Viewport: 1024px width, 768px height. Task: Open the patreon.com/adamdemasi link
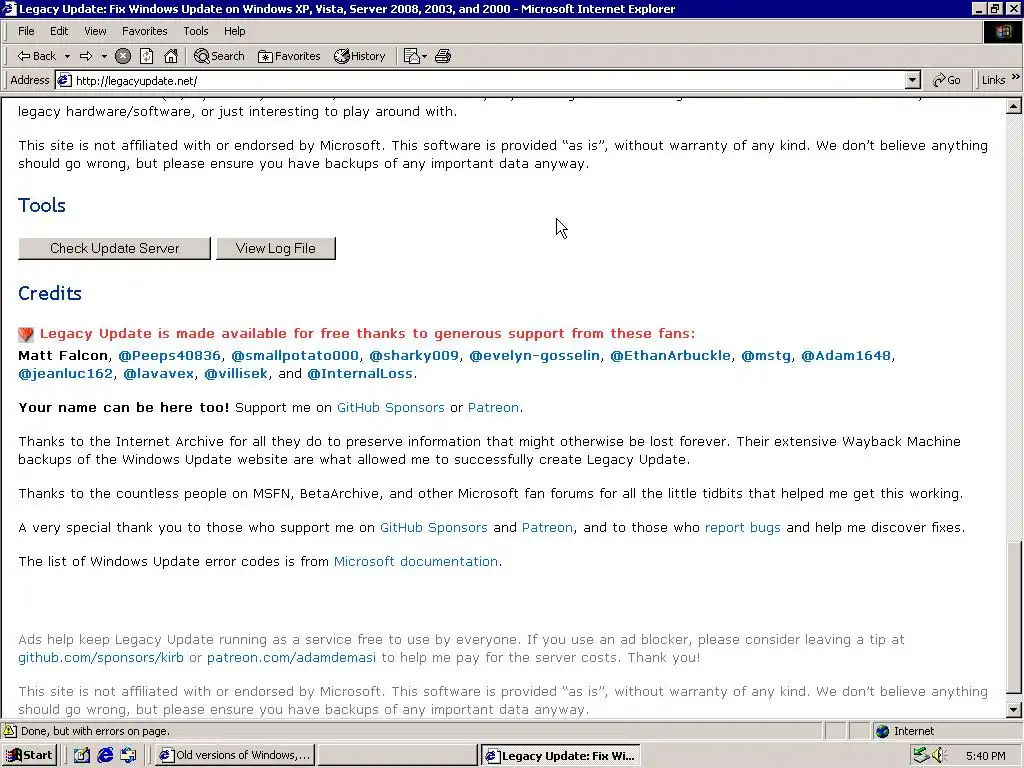(291, 658)
